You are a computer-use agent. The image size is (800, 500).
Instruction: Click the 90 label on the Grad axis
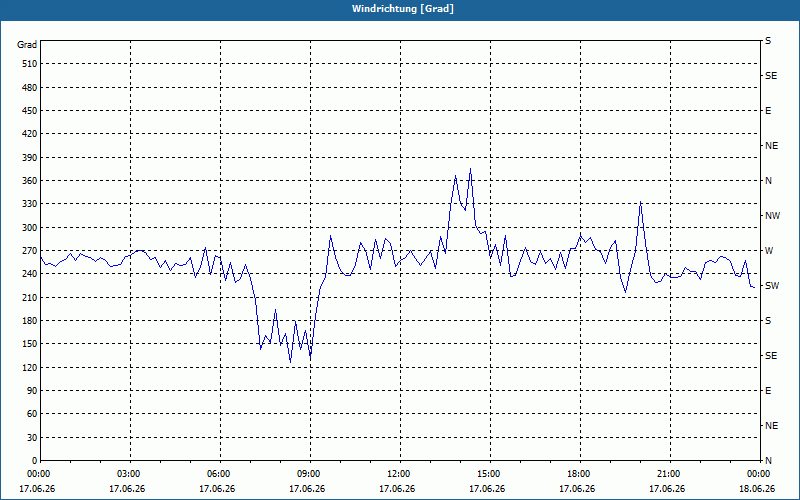pos(33,391)
